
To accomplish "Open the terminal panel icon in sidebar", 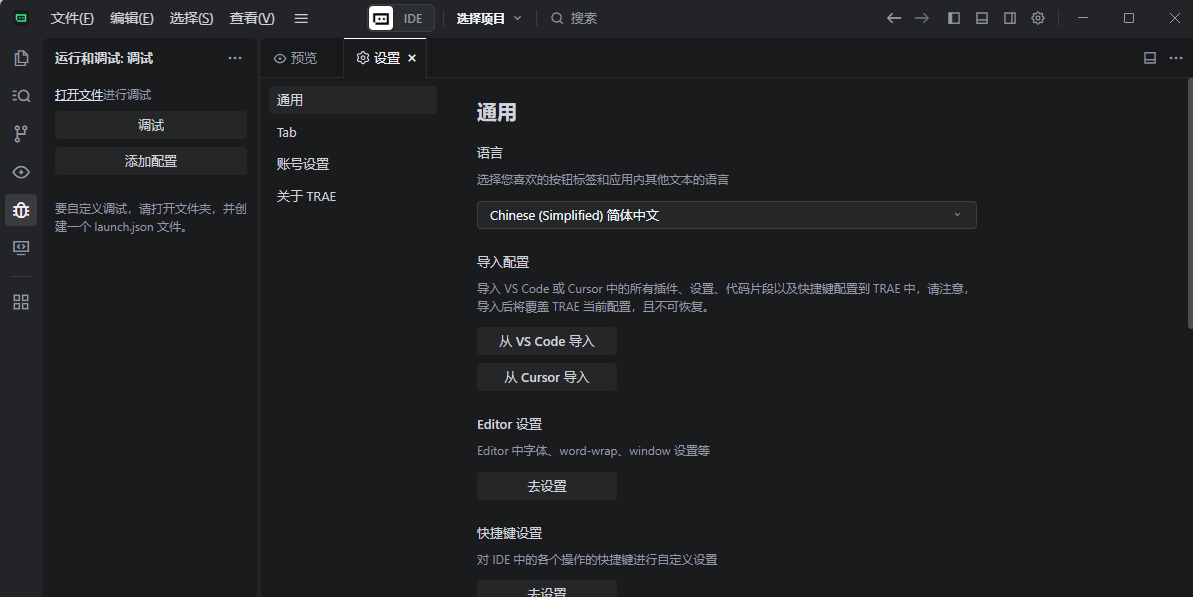I will click(x=21, y=247).
